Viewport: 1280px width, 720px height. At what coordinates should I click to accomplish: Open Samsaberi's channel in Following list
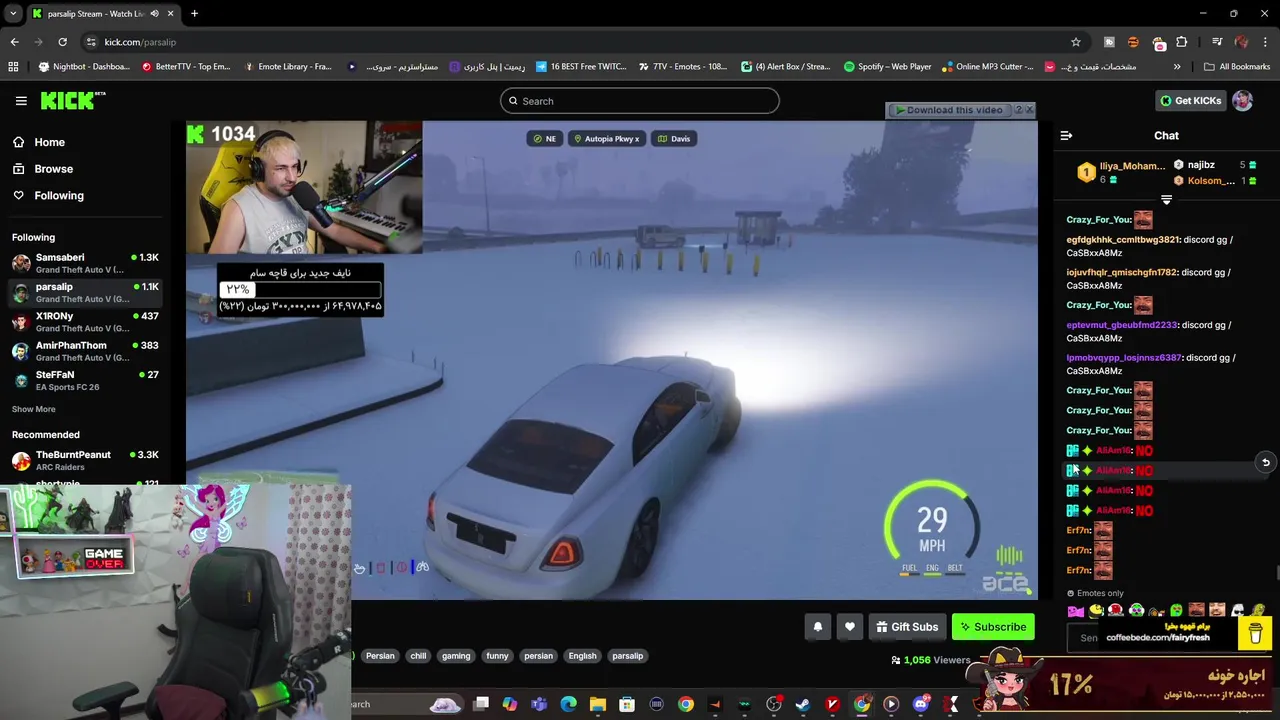click(86, 263)
